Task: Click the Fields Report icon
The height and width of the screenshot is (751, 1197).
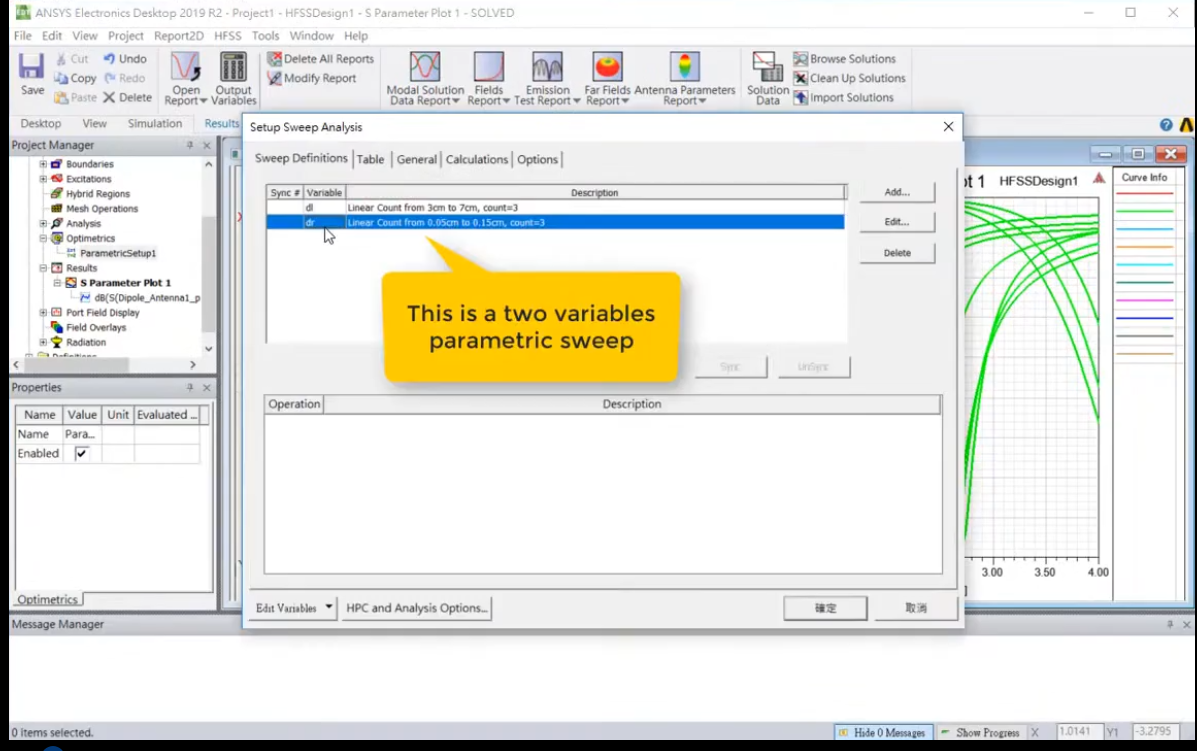Action: coord(489,66)
